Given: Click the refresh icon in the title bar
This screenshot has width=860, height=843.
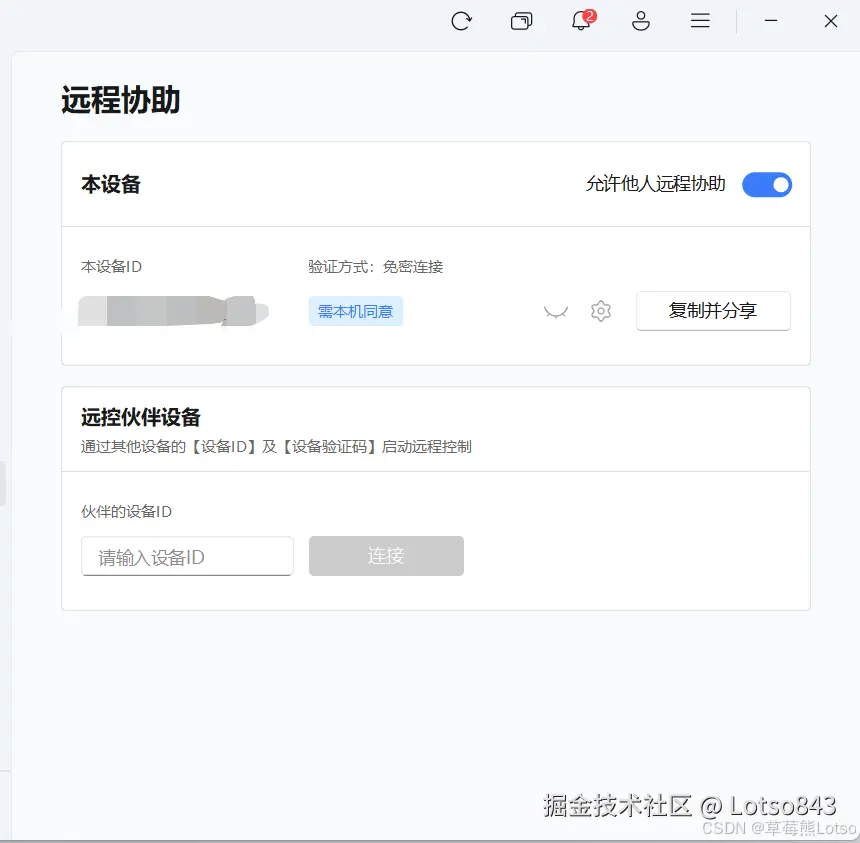Looking at the screenshot, I should (x=461, y=20).
